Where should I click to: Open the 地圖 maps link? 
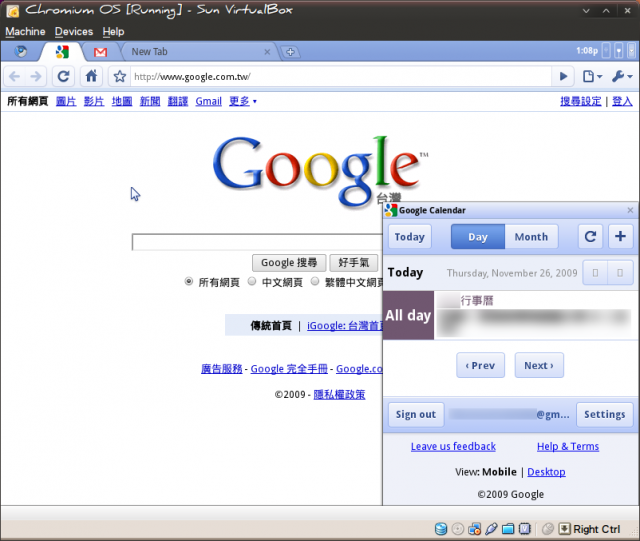[x=122, y=101]
